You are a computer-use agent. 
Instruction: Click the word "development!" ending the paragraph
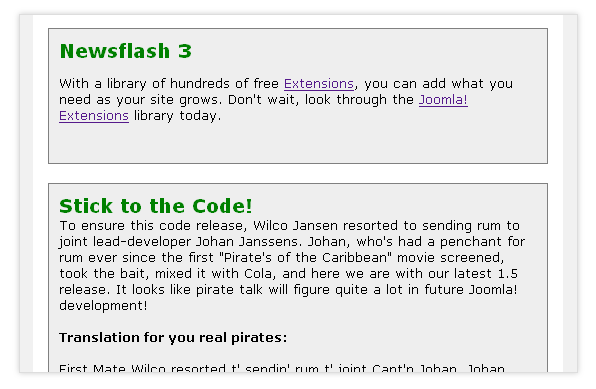click(103, 305)
